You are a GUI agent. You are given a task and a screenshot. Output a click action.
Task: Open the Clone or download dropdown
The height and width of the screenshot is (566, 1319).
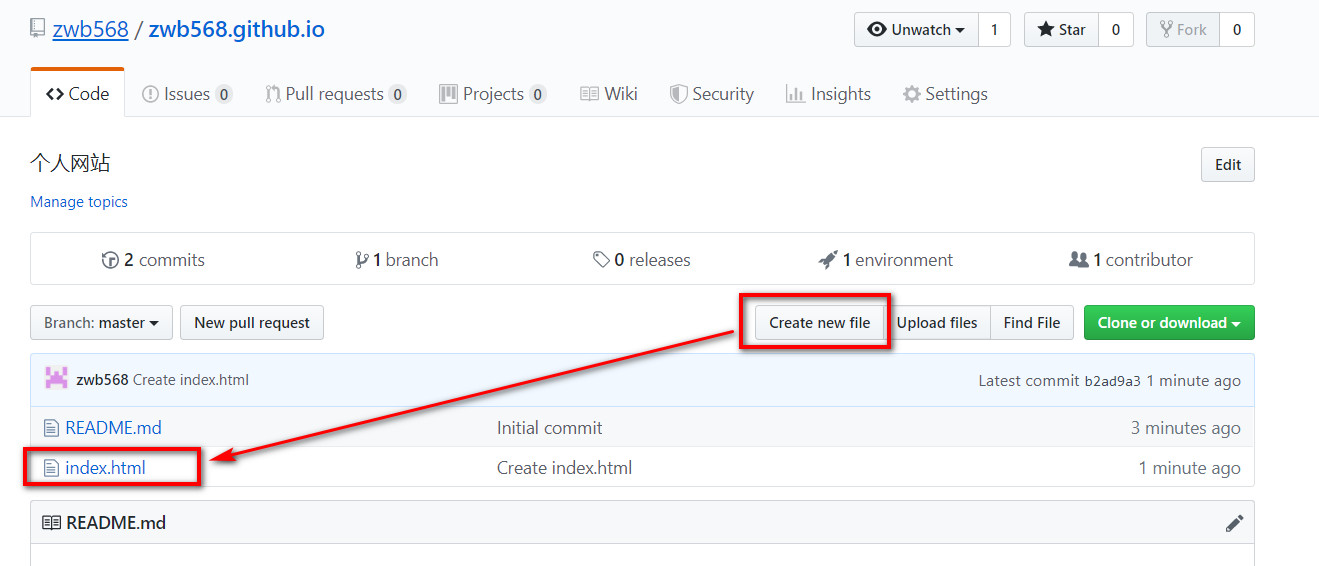point(1169,323)
